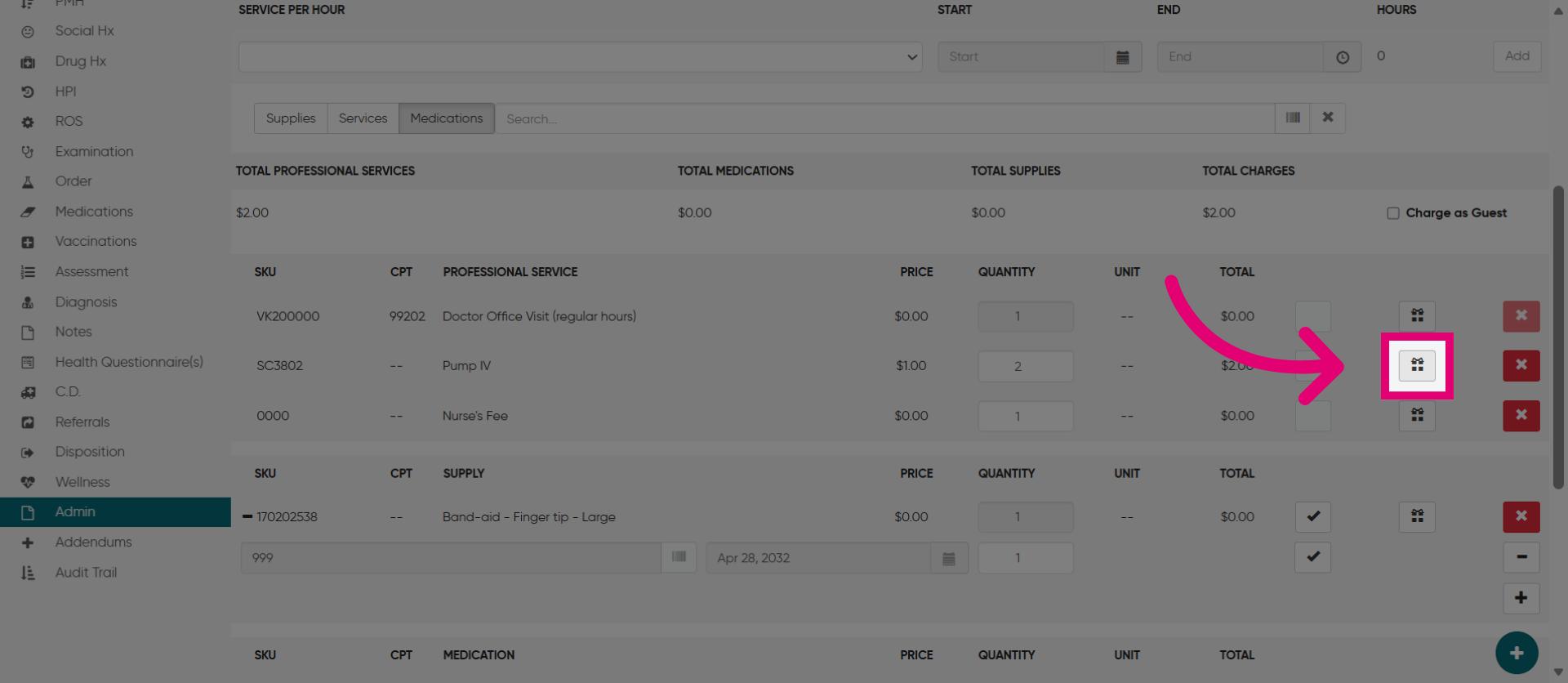Open Examination in the sidebar
This screenshot has height=683, width=1568.
pyautogui.click(x=94, y=151)
